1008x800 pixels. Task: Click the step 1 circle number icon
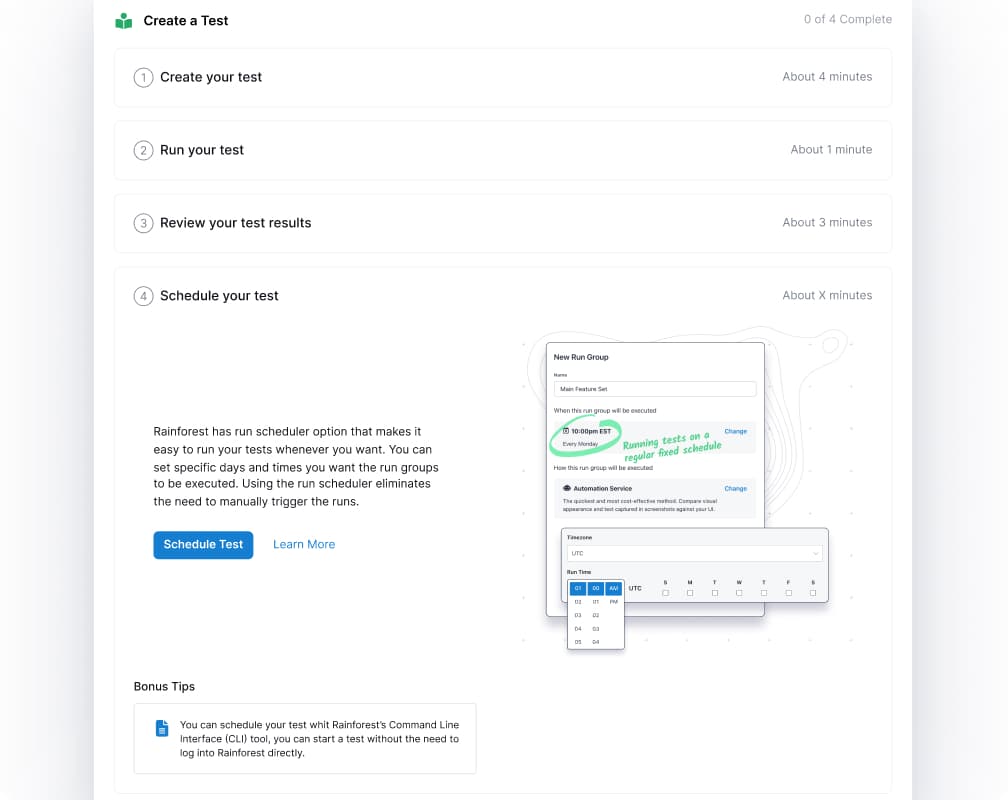click(x=143, y=78)
